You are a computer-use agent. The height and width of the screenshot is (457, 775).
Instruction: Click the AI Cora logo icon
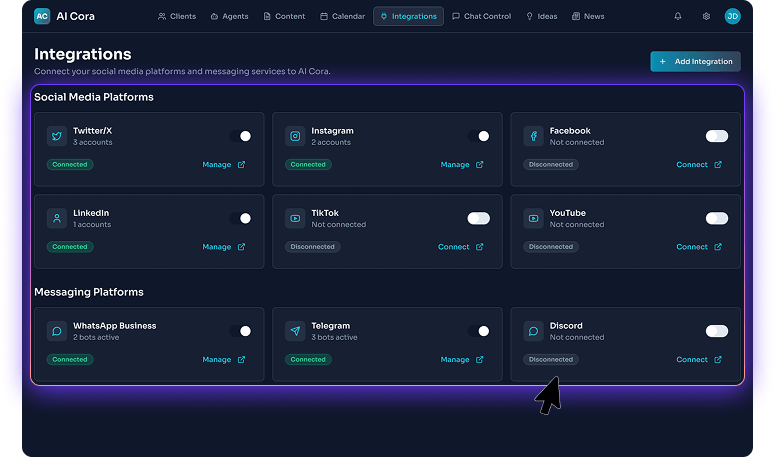pyautogui.click(x=42, y=16)
